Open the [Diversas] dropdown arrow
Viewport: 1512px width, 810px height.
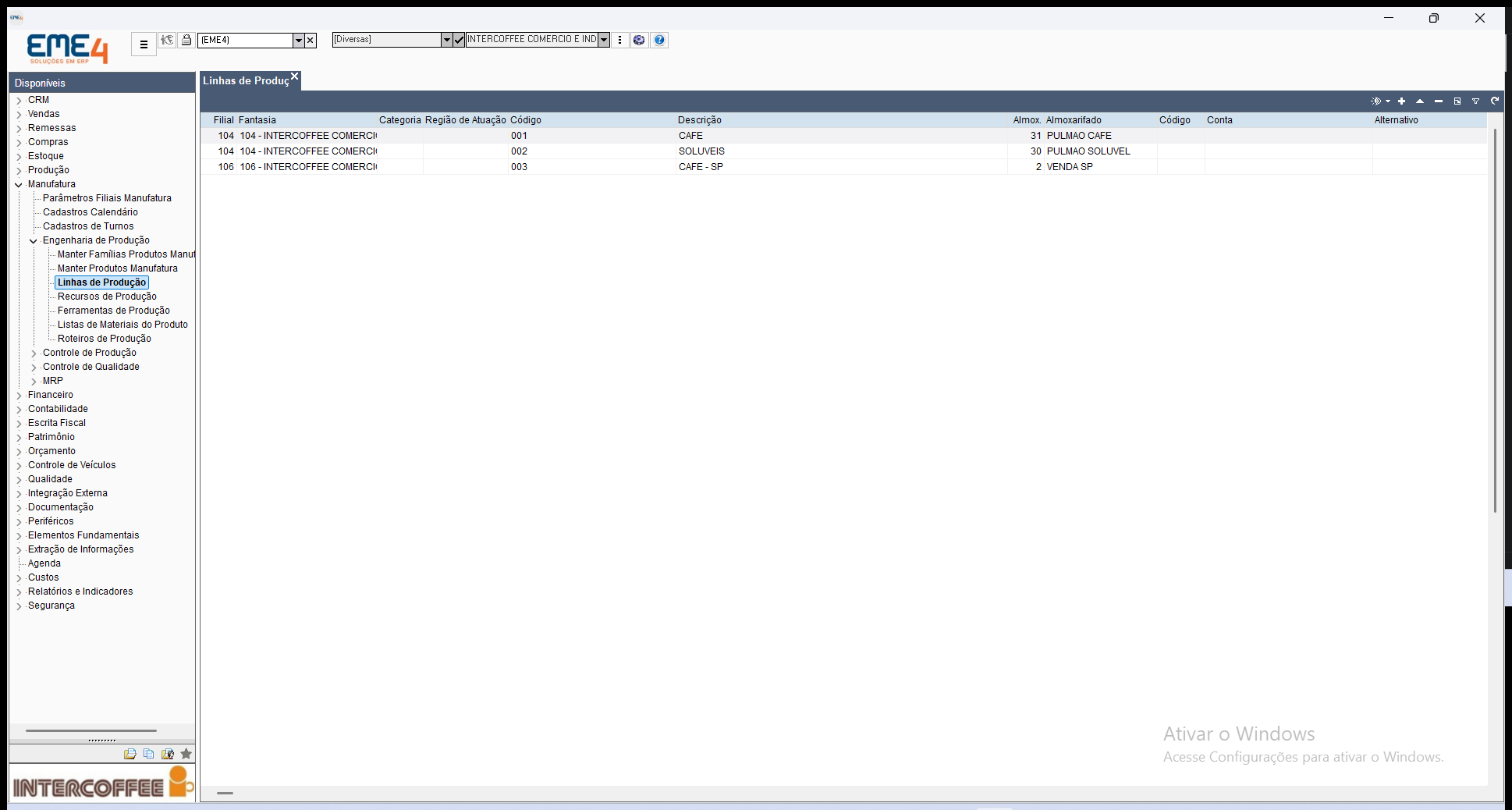coord(446,40)
